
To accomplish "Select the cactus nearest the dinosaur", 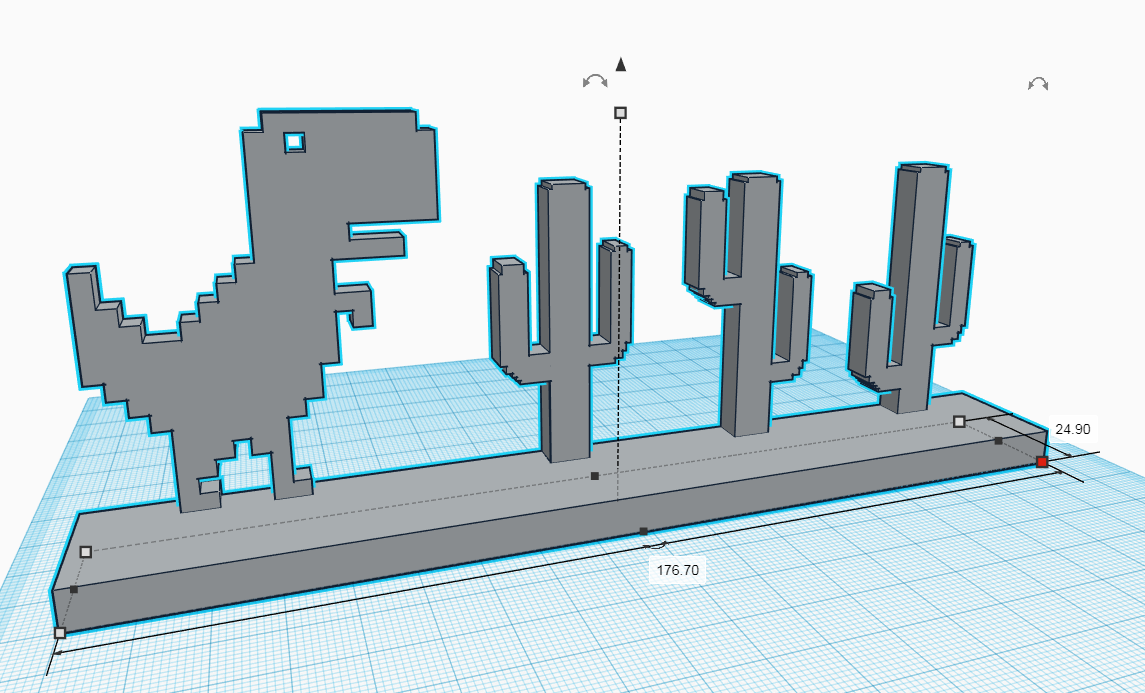I will click(566, 321).
